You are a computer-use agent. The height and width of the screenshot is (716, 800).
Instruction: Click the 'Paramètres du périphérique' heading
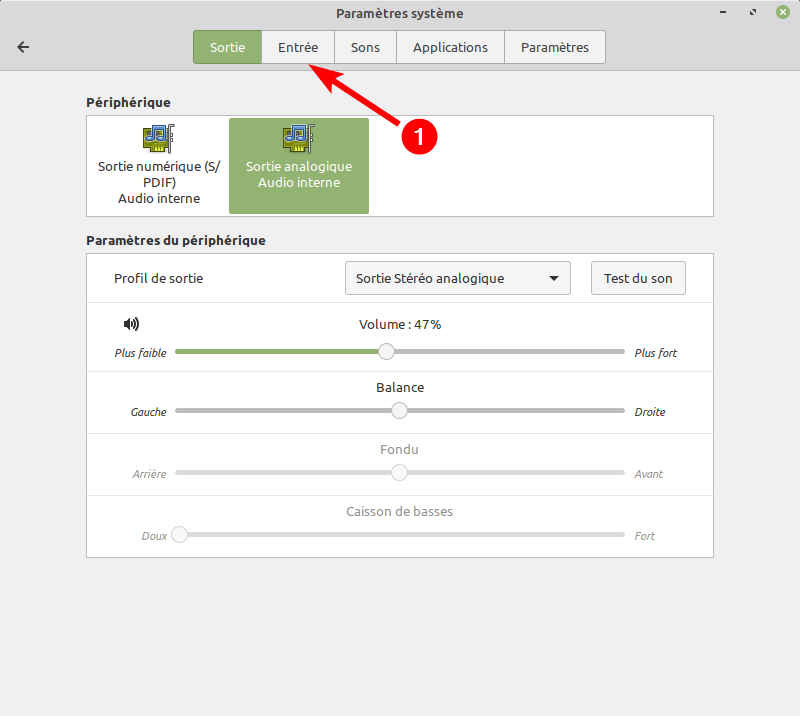pos(176,240)
